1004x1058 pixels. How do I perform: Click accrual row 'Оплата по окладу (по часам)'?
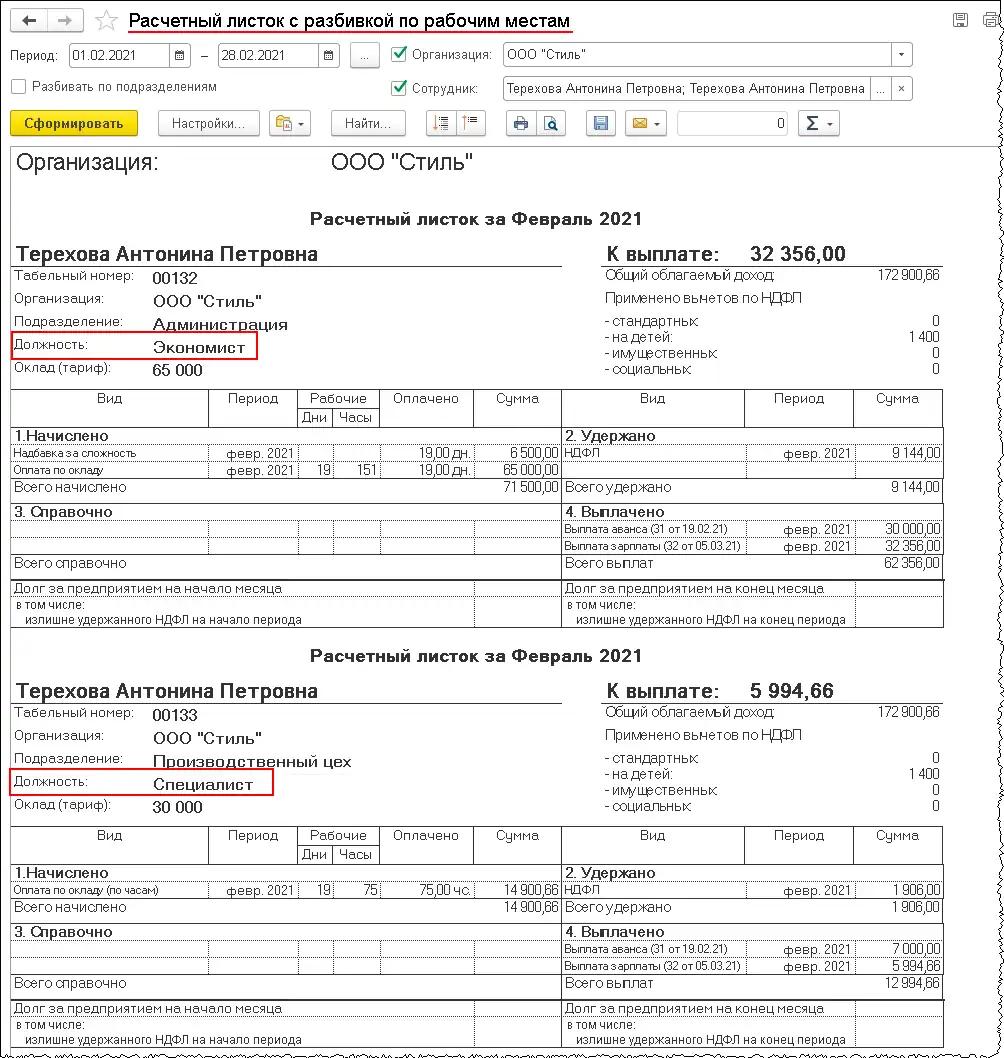click(x=86, y=891)
